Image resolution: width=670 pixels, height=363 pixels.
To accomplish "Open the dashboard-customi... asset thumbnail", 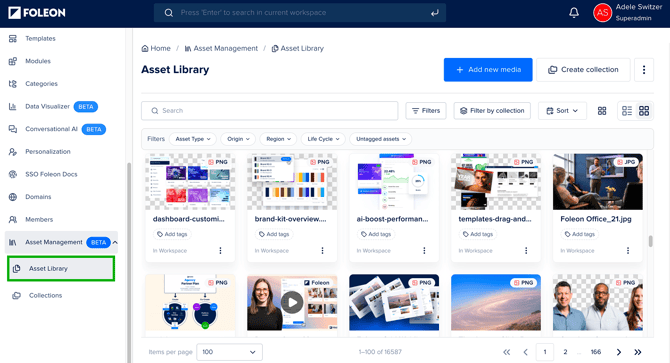I will point(190,182).
